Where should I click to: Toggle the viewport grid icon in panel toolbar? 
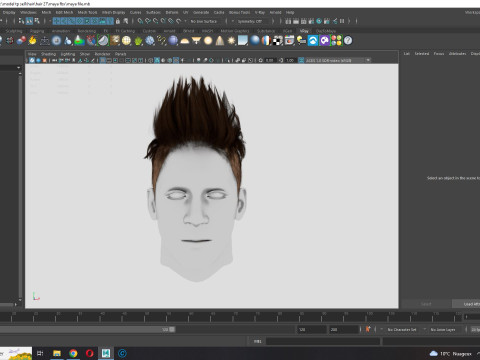(103, 60)
